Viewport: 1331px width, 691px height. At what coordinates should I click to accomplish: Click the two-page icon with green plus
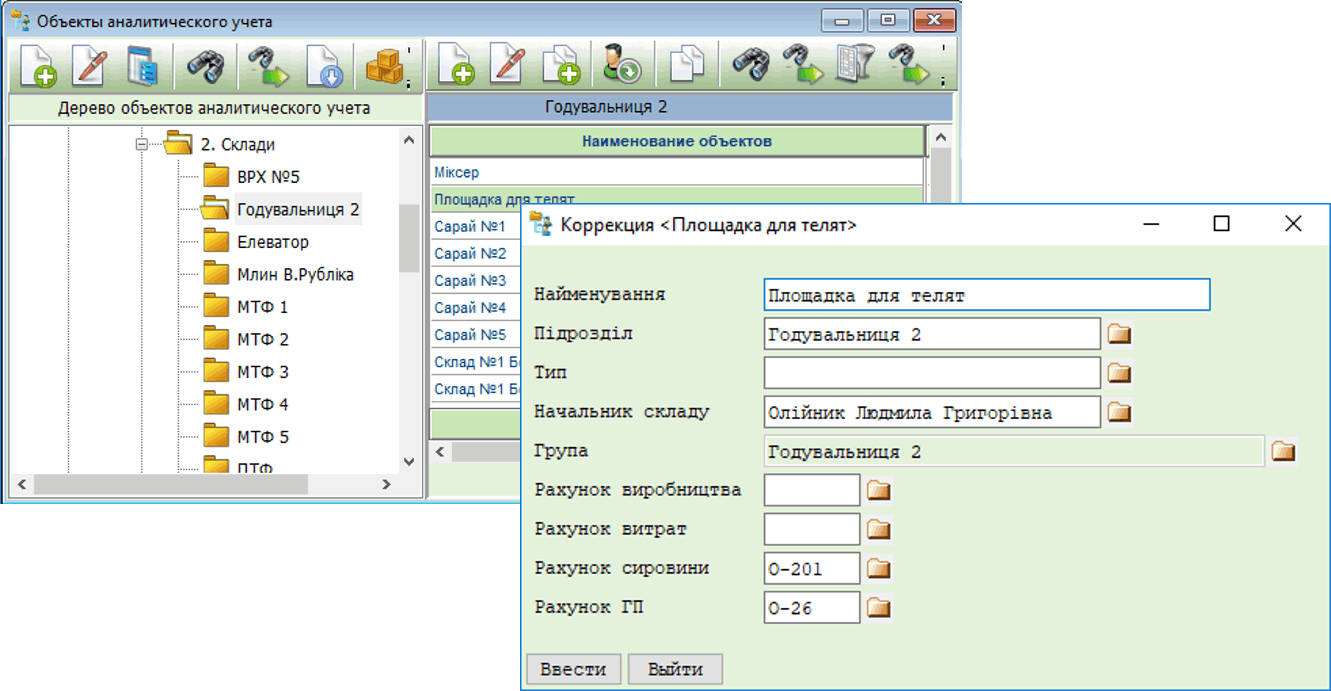561,66
